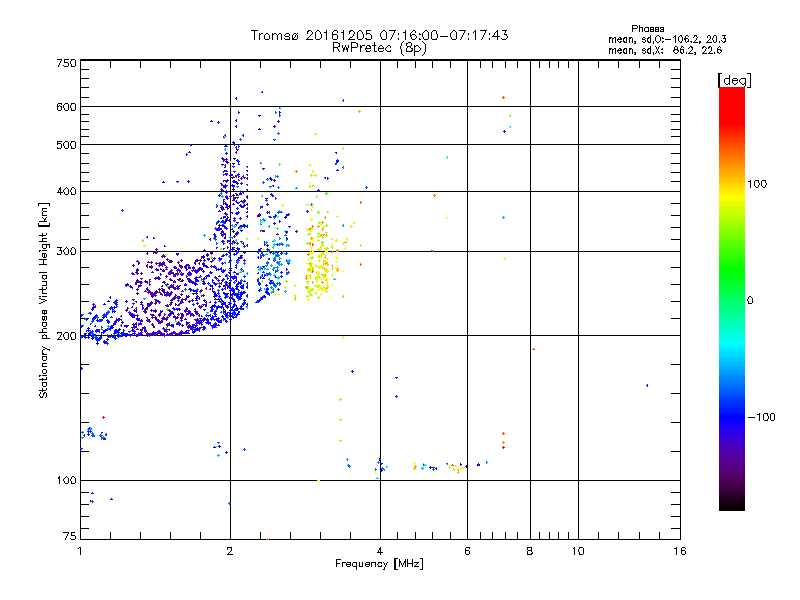Click the 'mean, sd,O:-106.2, 20.3' line

click(667, 39)
